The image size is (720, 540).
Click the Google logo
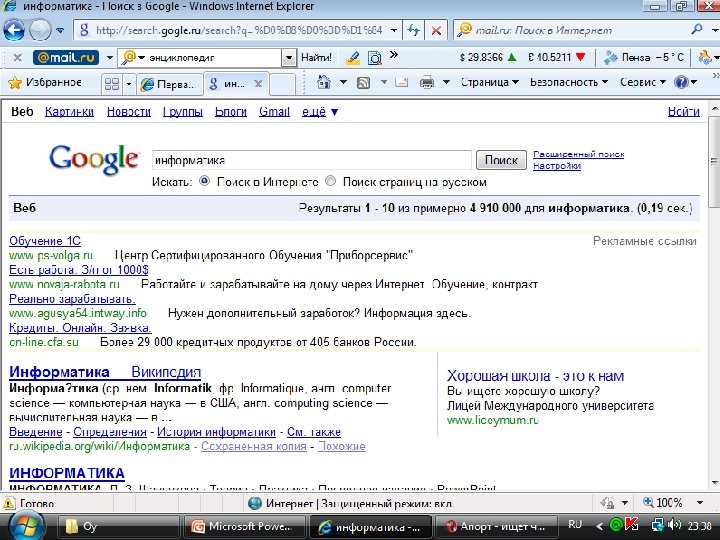coord(94,159)
